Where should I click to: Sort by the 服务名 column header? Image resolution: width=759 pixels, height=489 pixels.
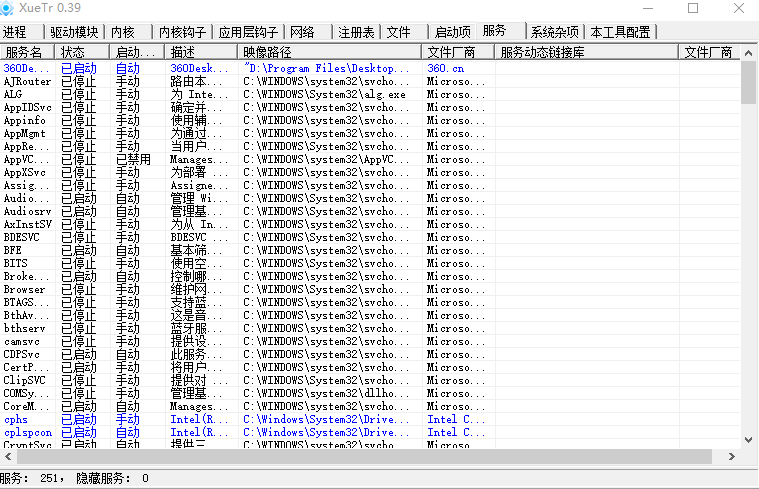(25, 51)
